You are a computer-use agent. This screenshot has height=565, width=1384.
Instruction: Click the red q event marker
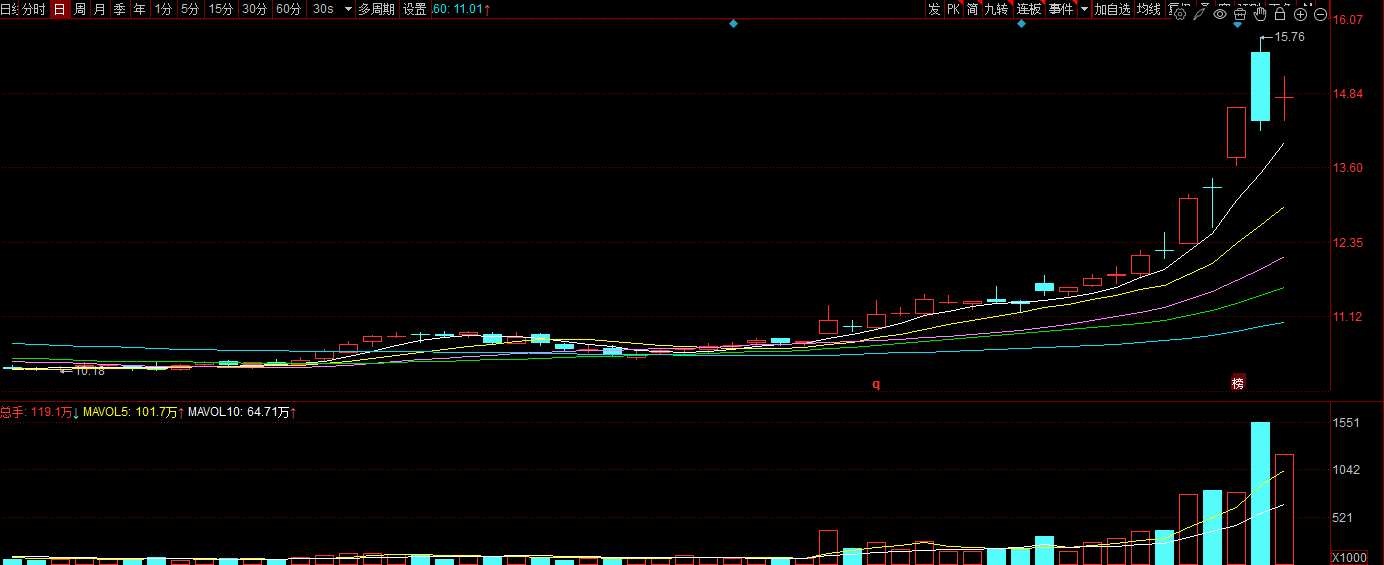pyautogui.click(x=876, y=383)
